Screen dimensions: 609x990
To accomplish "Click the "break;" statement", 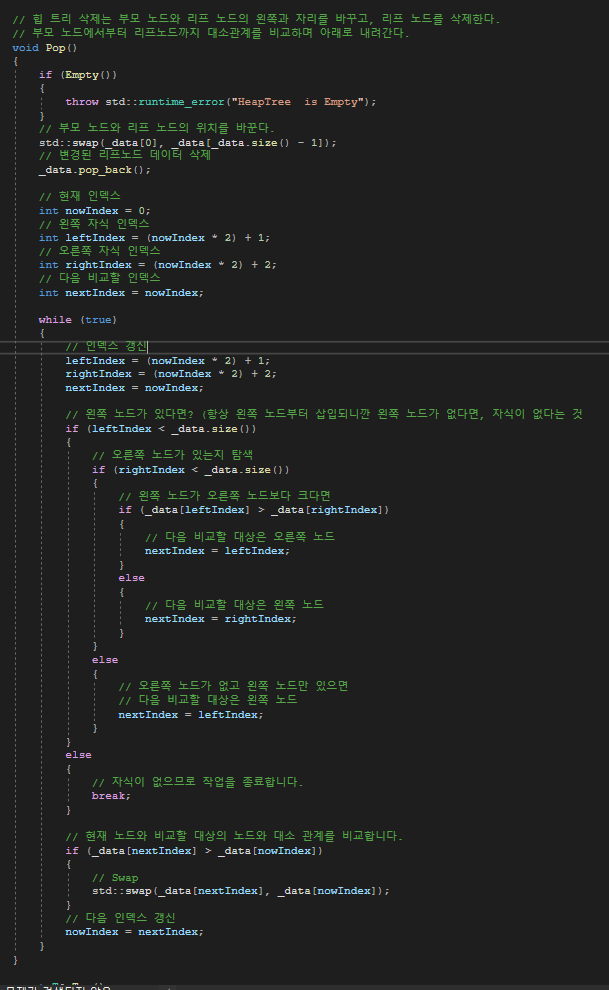I will tap(111, 796).
